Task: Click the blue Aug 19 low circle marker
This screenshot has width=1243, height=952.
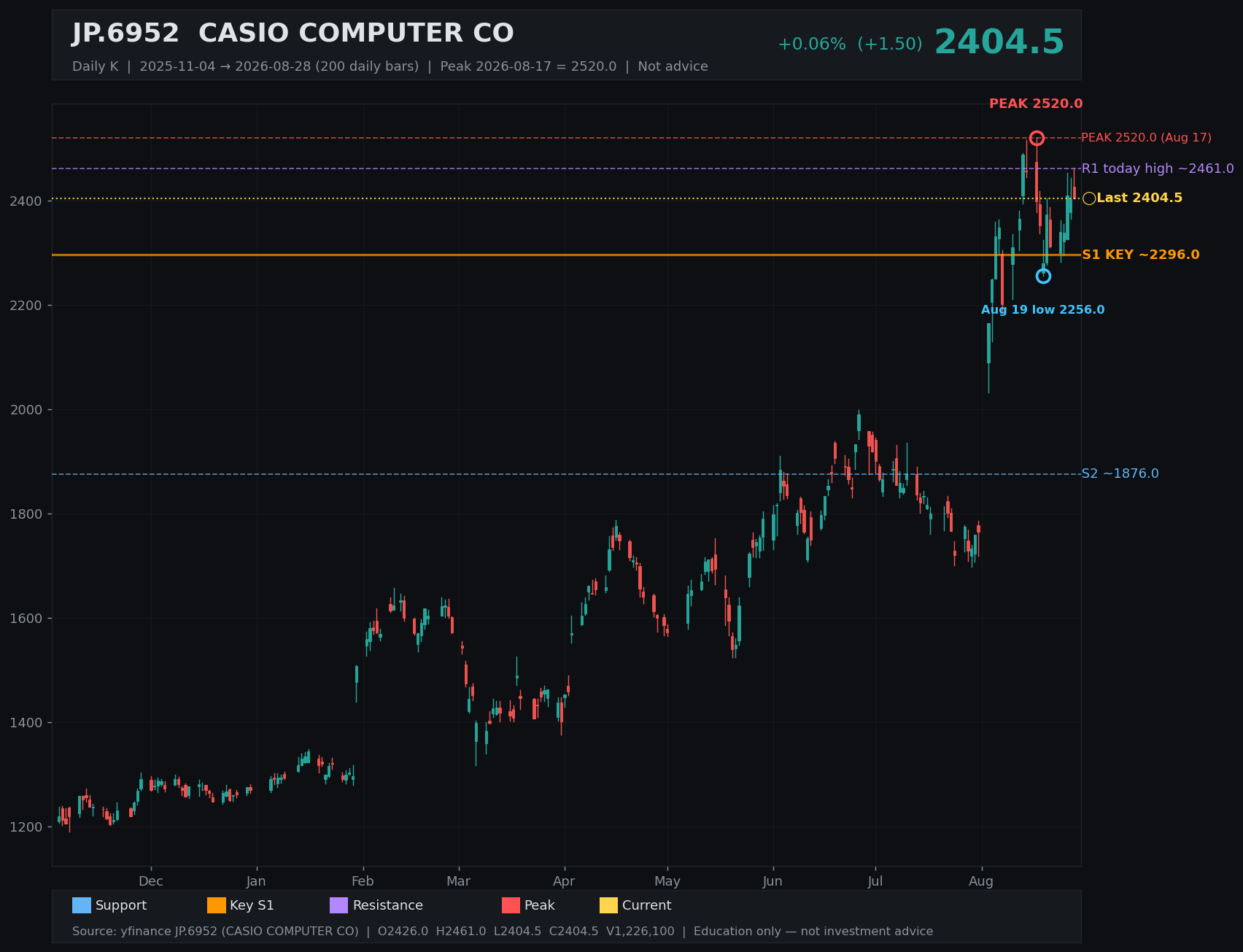Action: tap(1043, 276)
